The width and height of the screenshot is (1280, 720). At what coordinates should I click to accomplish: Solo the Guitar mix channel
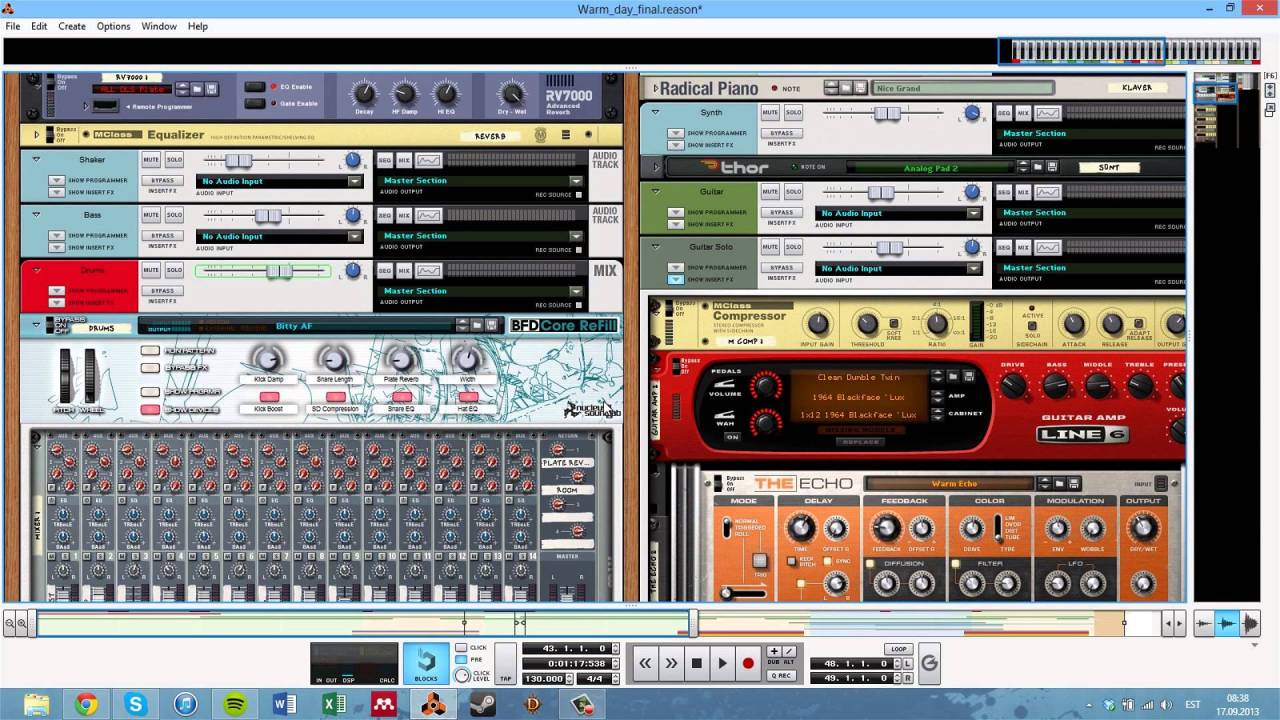pyautogui.click(x=793, y=192)
